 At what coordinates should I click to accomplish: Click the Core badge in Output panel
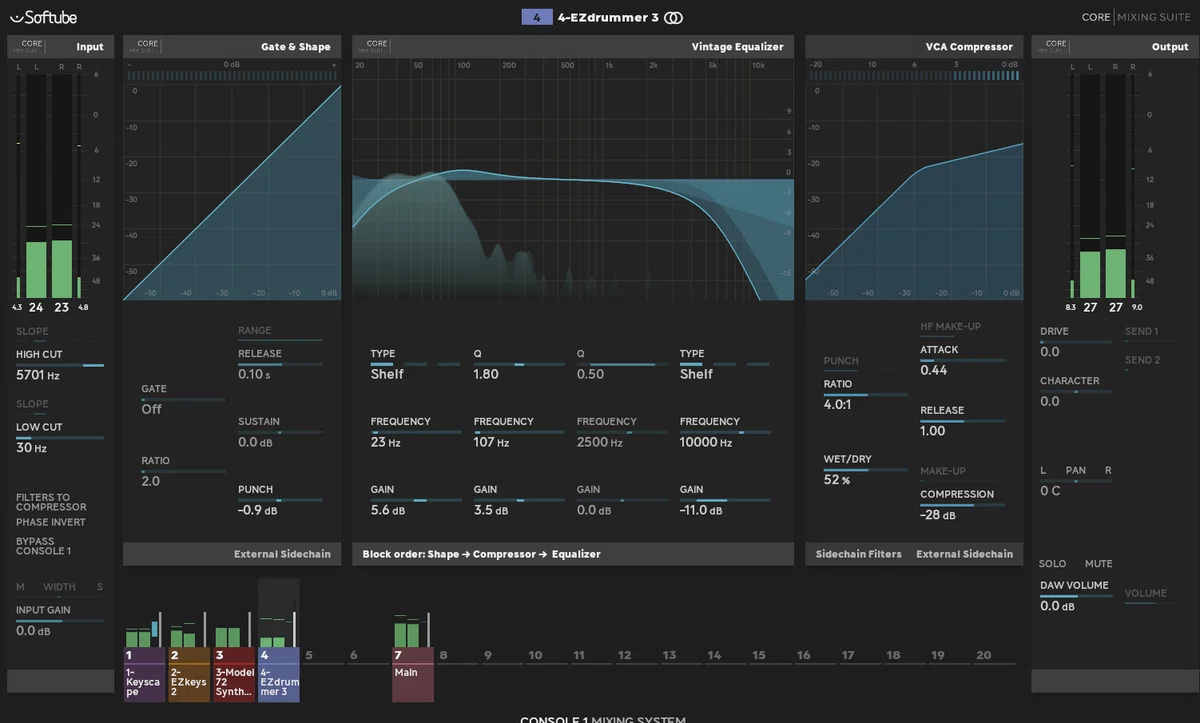tap(1056, 46)
